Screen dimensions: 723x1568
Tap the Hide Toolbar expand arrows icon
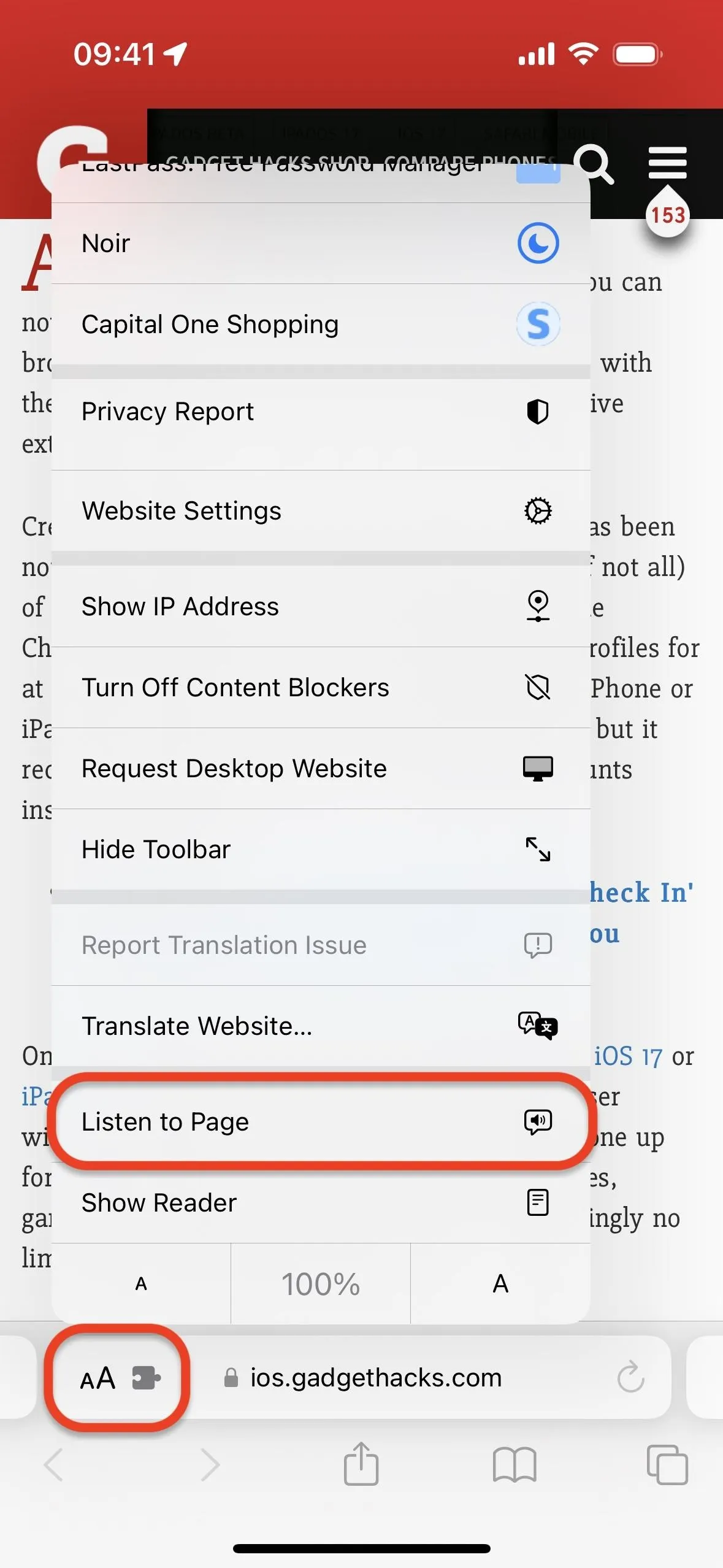click(538, 850)
